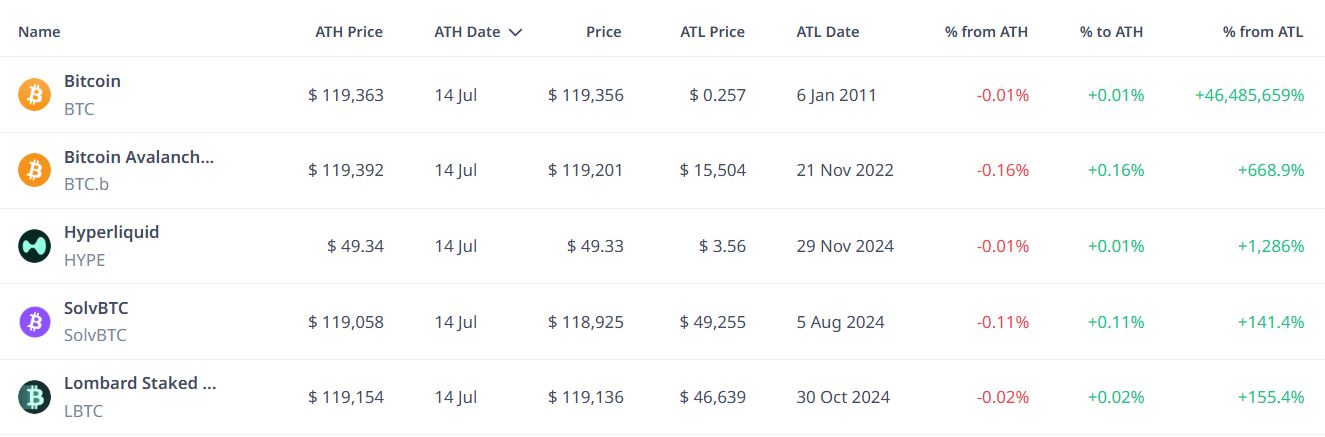Open the Bitcoin name link
This screenshot has height=437, width=1325.
(92, 81)
